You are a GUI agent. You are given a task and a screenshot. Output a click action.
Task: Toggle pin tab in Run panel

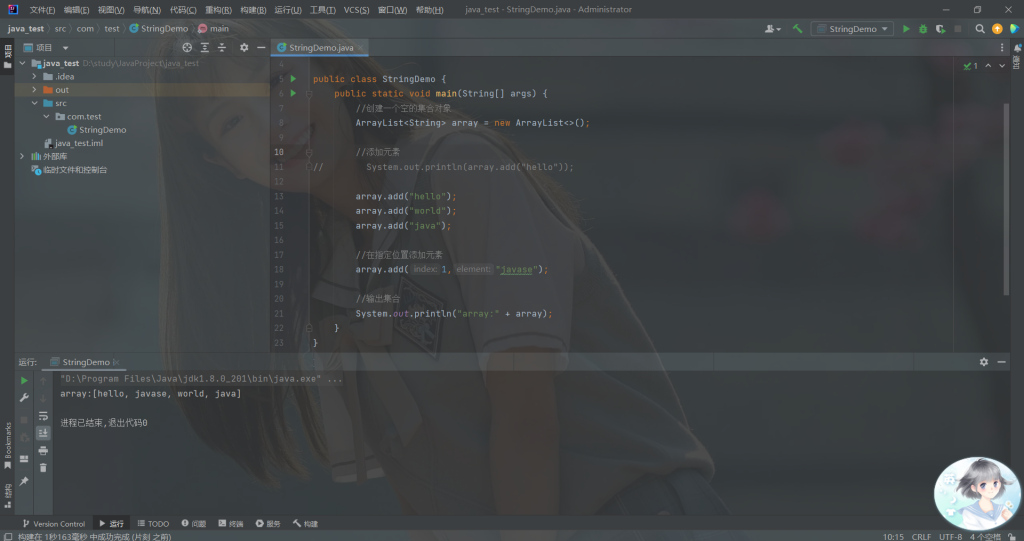point(24,481)
